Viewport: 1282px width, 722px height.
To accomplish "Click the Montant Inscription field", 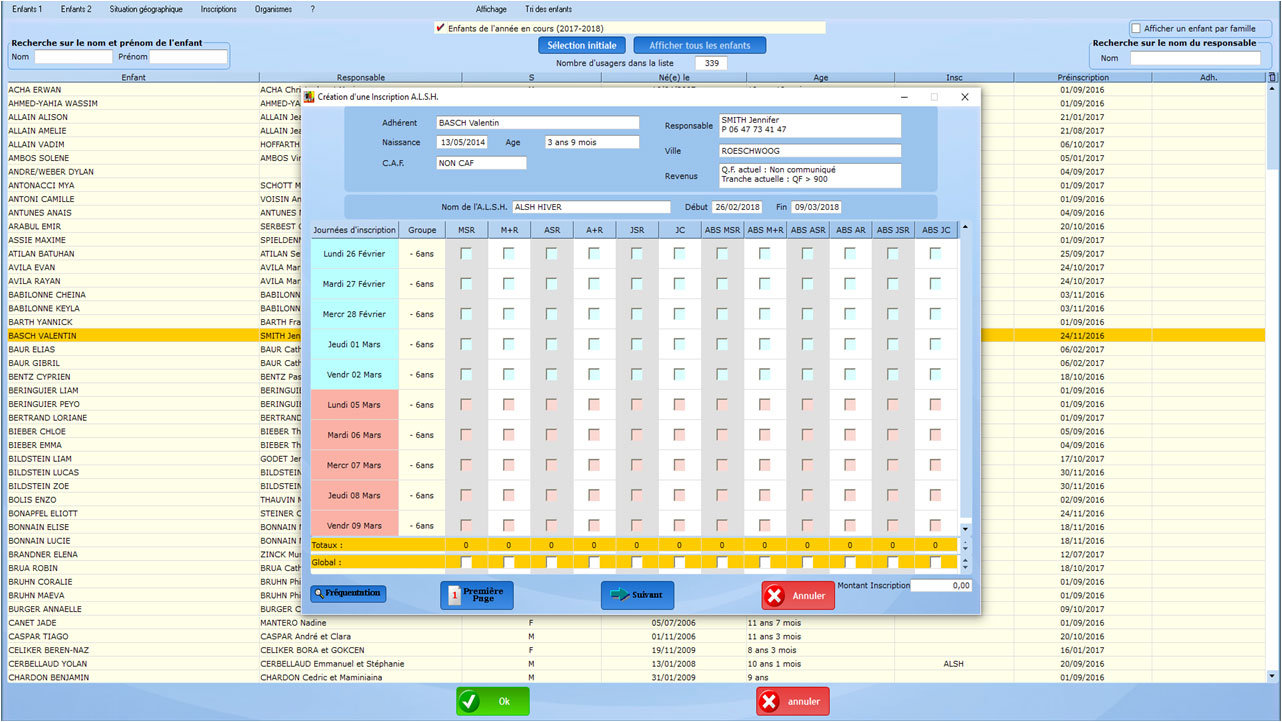I will (x=941, y=586).
